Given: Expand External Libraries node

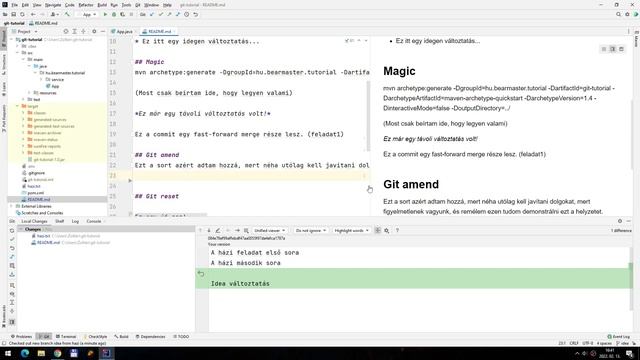Looking at the screenshot, I should click(x=12, y=206).
